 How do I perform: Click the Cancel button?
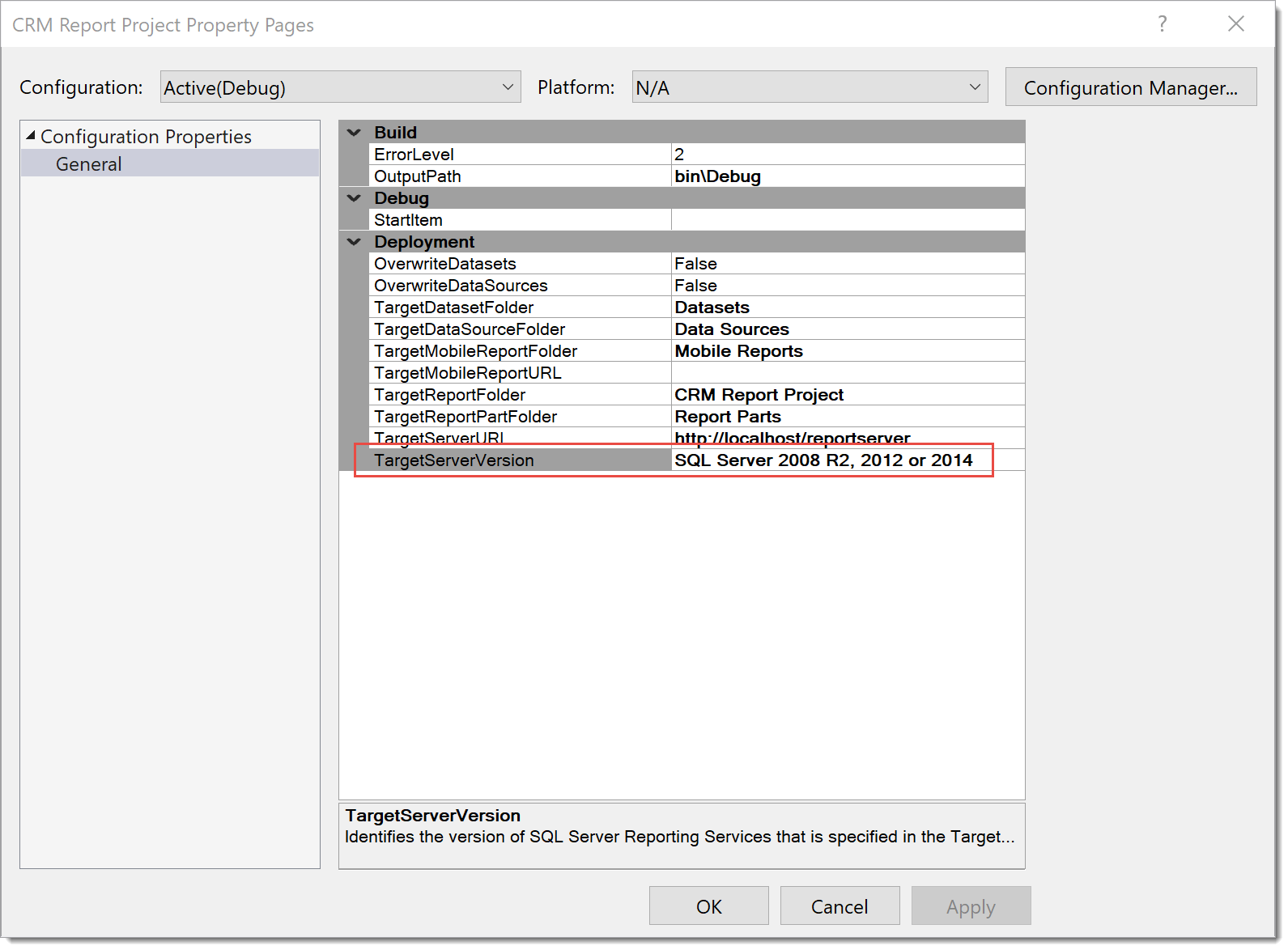tap(840, 905)
